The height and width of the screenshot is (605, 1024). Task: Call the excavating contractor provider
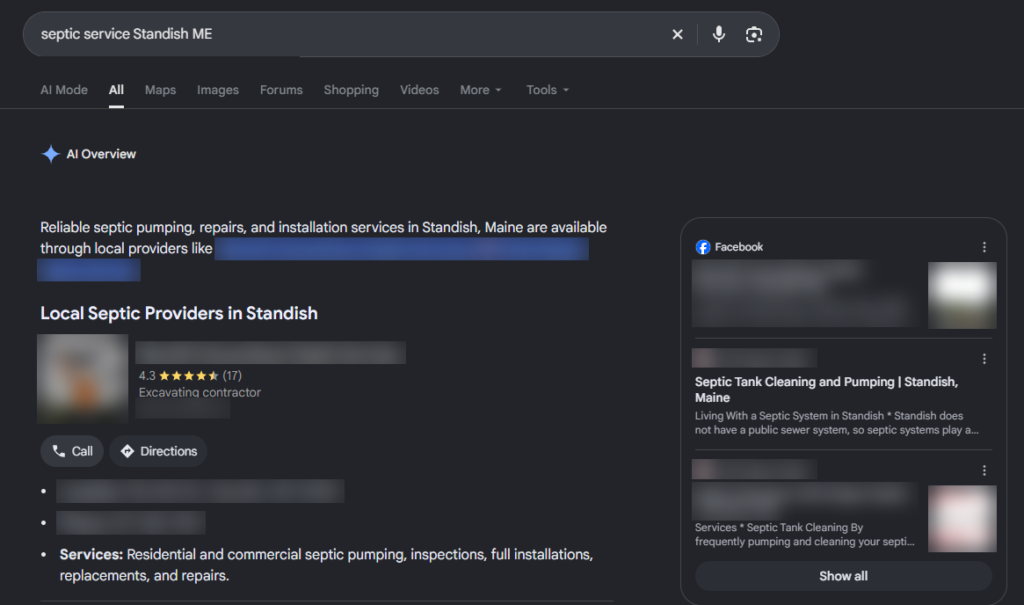(72, 451)
